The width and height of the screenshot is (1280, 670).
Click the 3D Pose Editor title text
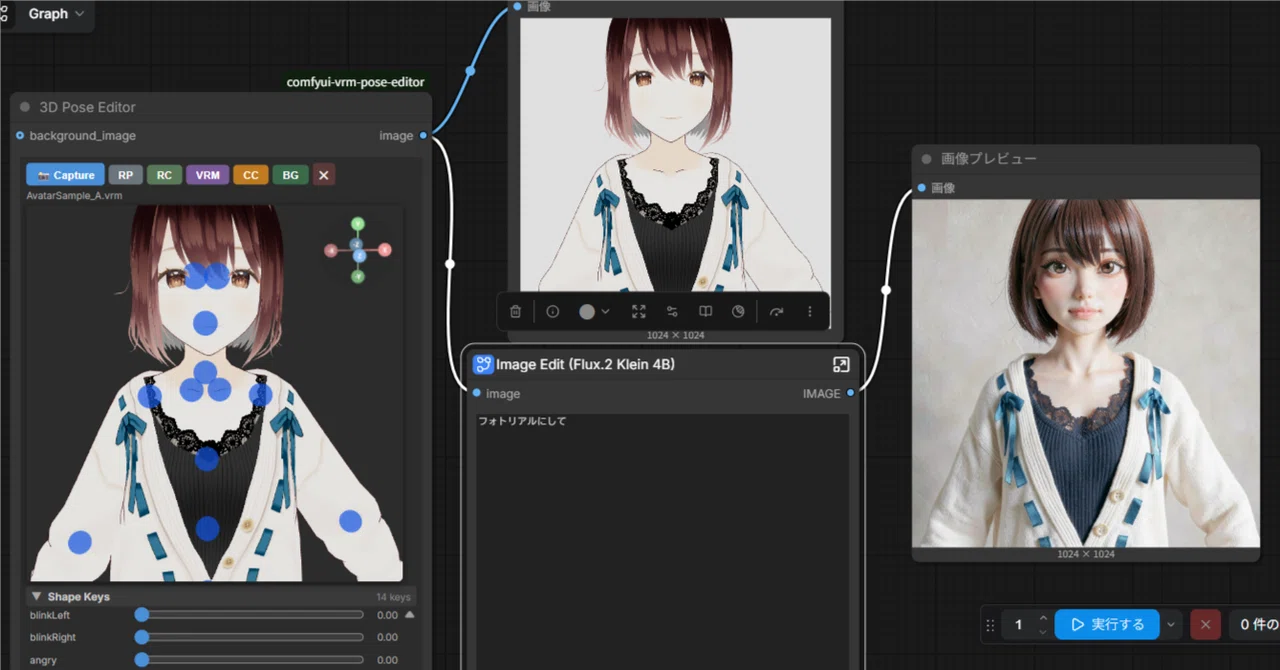pos(87,107)
